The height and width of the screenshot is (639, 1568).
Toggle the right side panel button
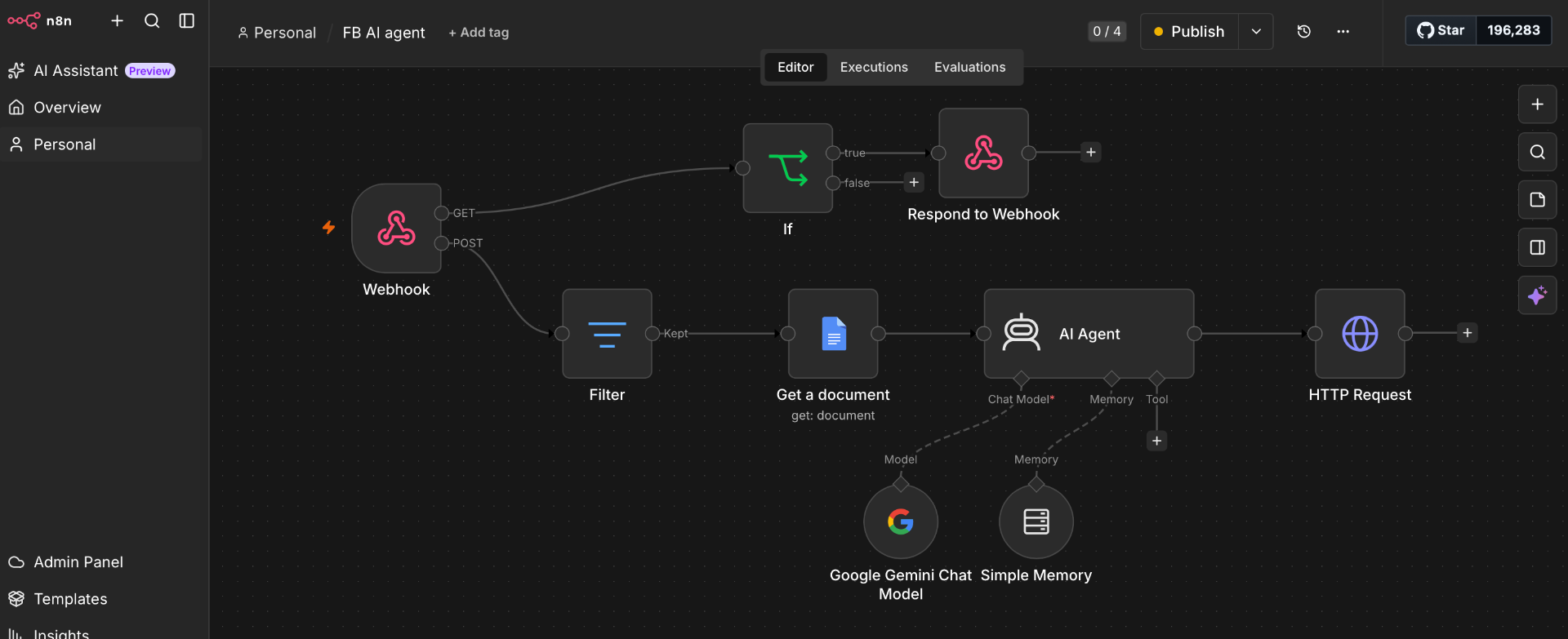coord(1537,247)
